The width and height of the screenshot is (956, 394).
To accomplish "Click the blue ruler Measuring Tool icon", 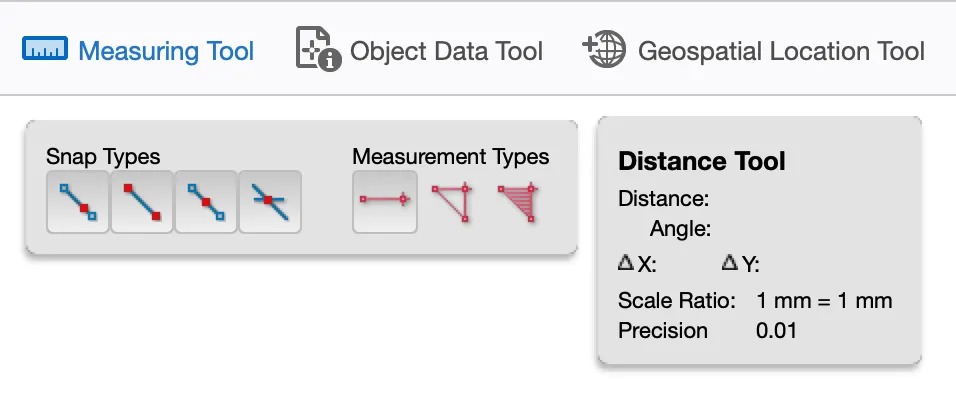I will (x=45, y=48).
